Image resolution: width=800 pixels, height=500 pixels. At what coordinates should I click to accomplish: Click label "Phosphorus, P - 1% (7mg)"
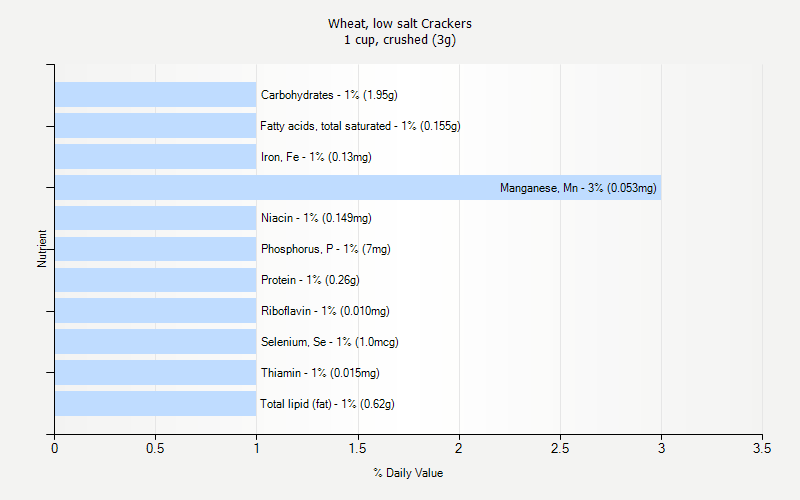tap(326, 249)
